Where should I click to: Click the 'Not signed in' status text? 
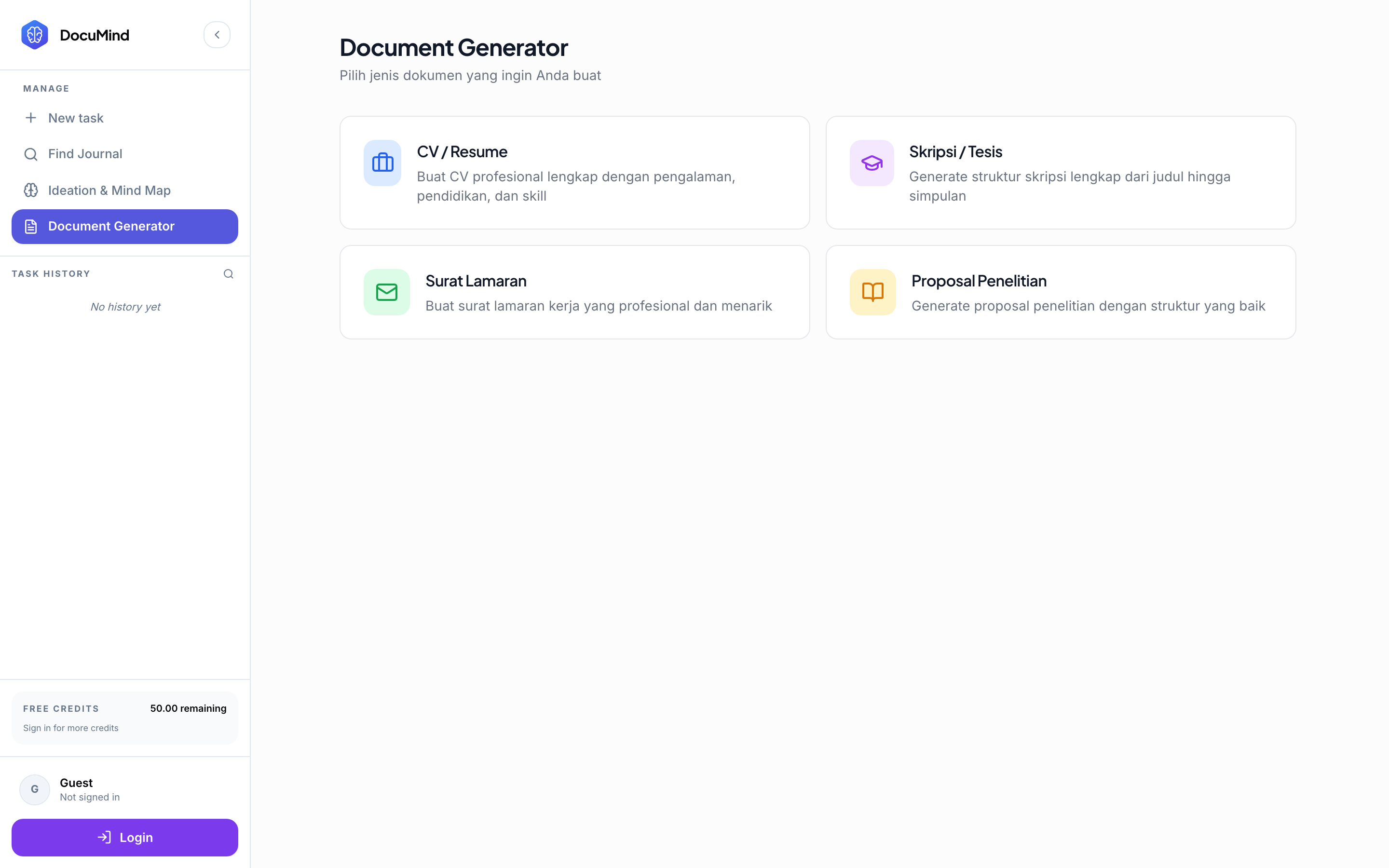90,797
